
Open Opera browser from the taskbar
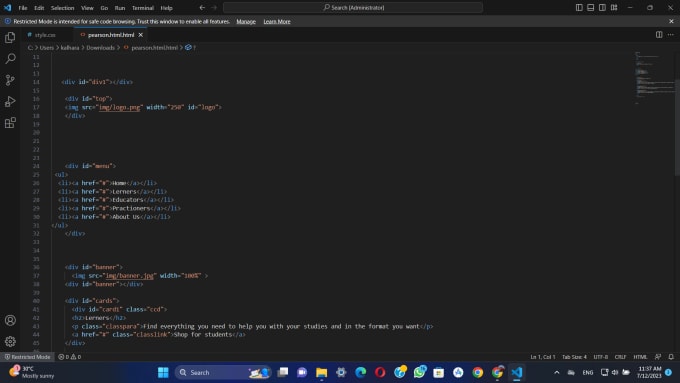click(x=380, y=373)
